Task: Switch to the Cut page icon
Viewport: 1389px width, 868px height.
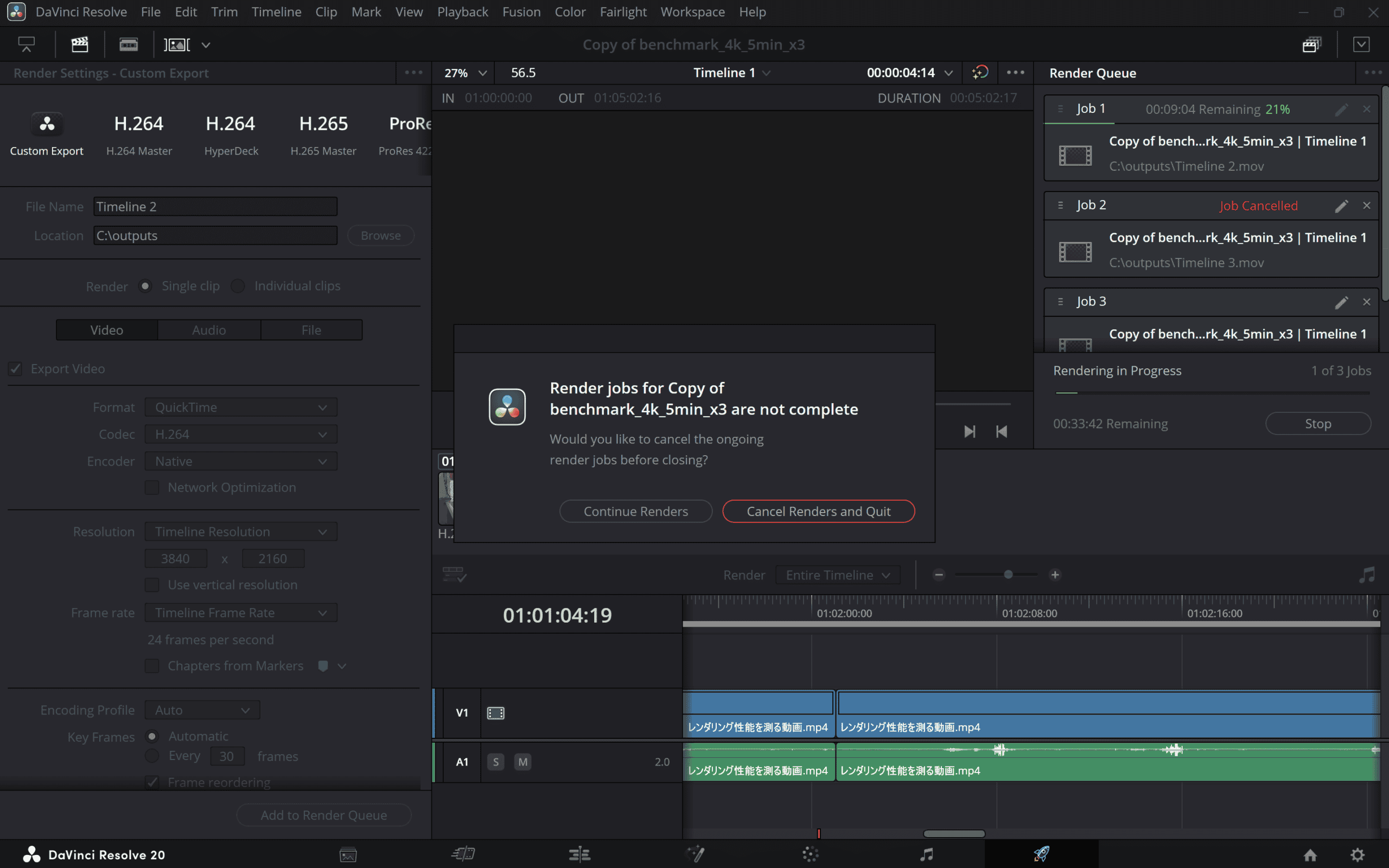Action: 463,854
